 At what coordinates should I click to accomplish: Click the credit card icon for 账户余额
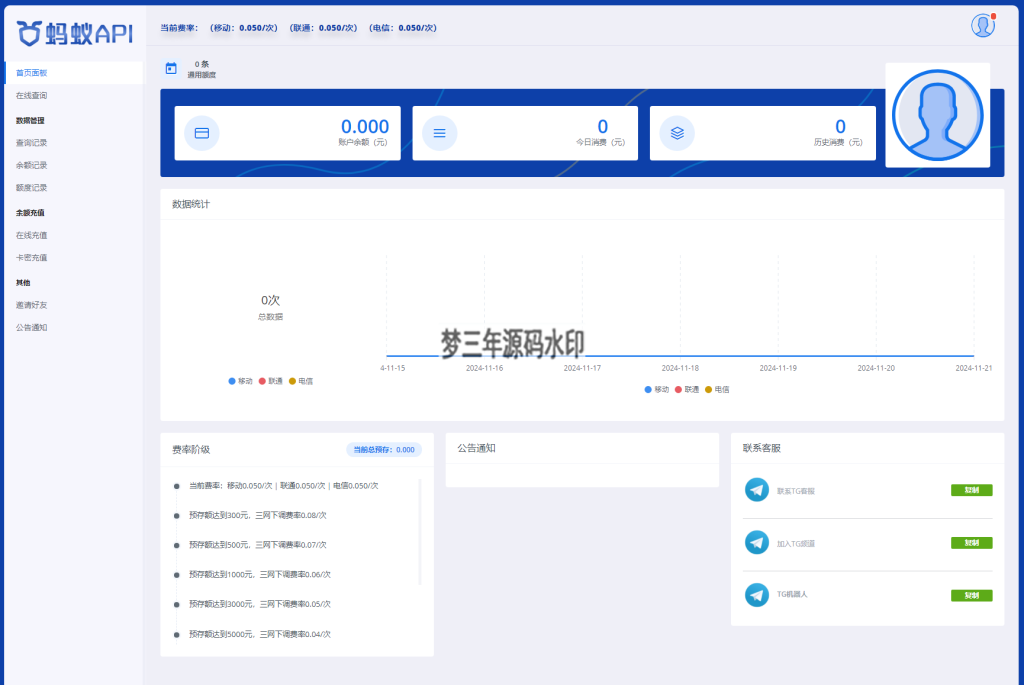point(202,133)
